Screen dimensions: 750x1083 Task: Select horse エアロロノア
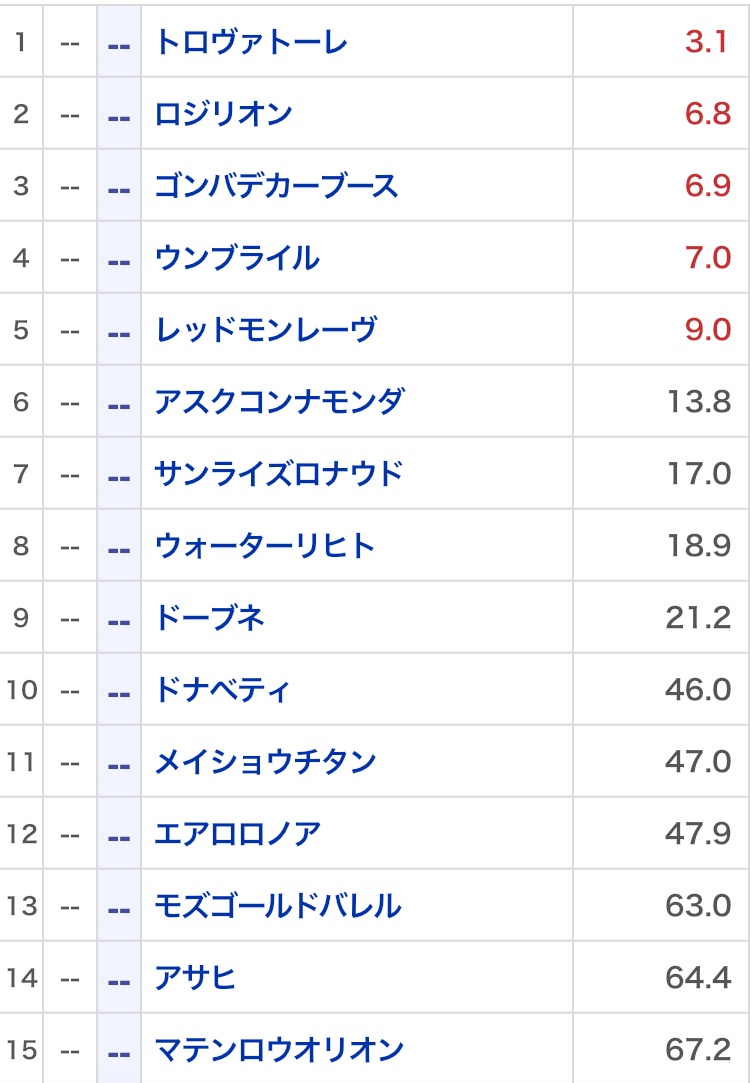[237, 834]
